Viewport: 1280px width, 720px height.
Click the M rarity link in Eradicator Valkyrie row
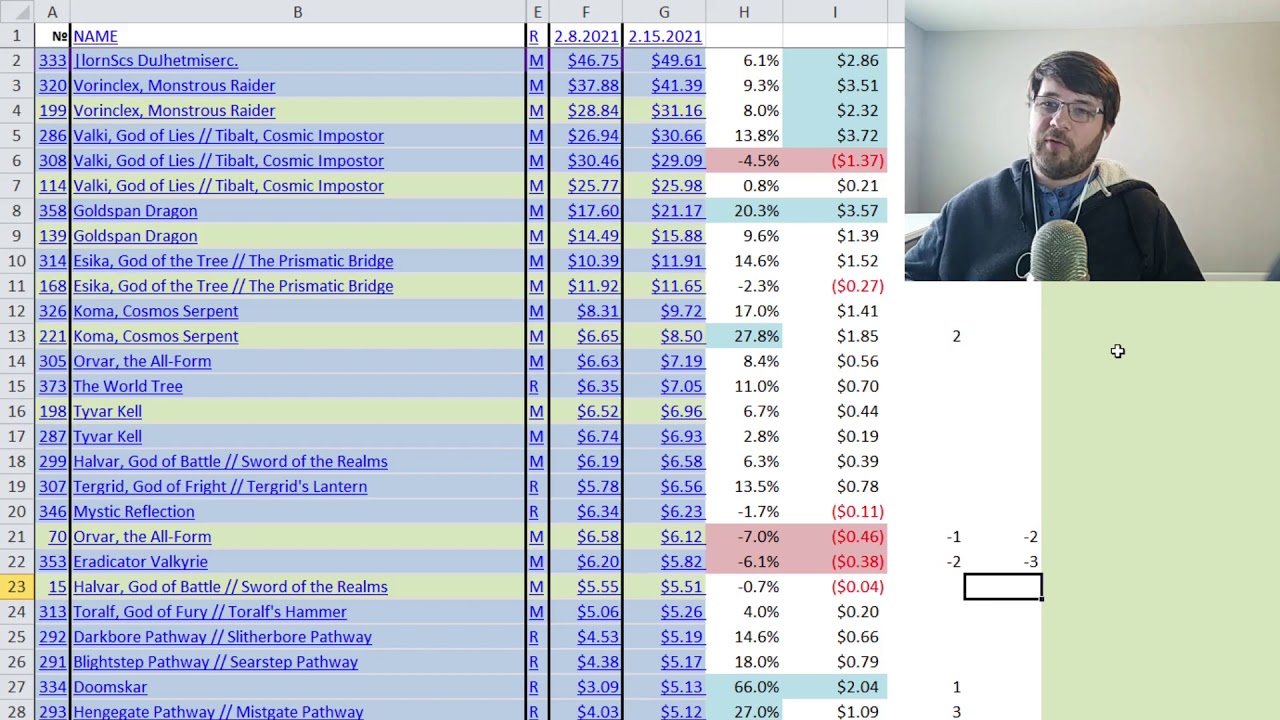click(536, 562)
